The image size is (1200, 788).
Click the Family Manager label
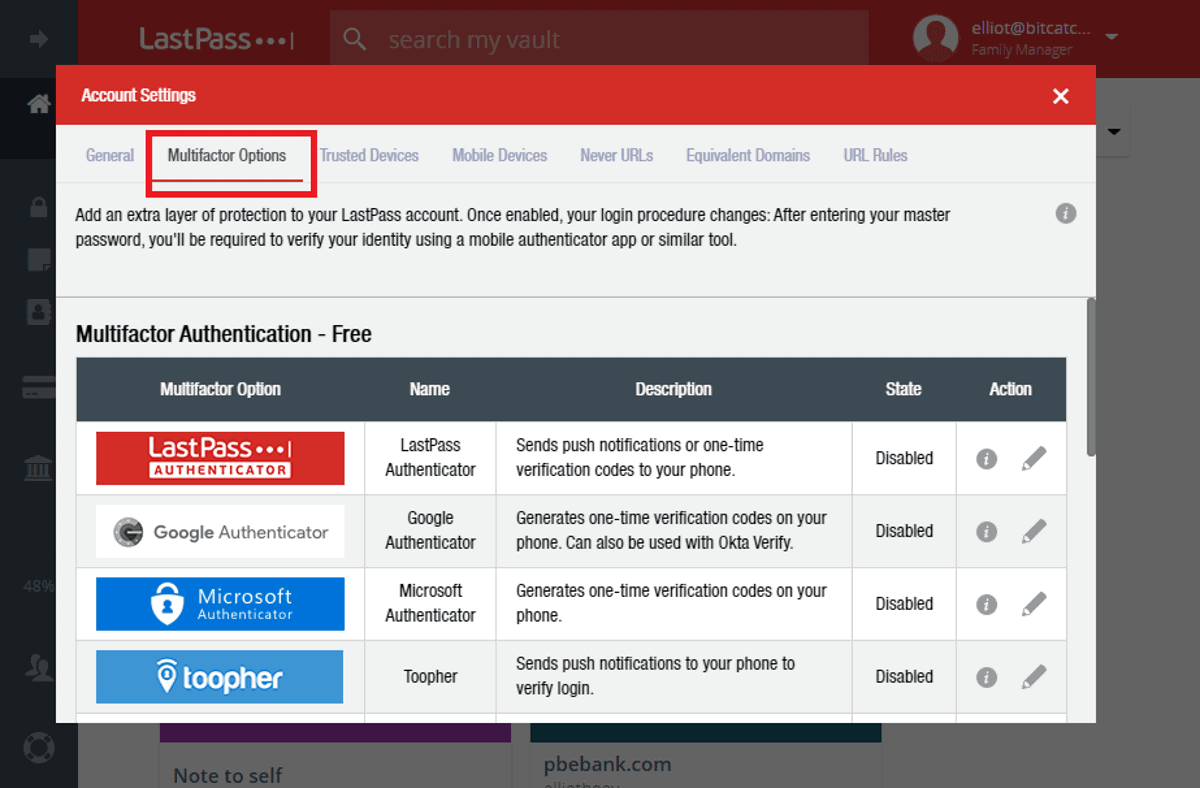click(1022, 50)
